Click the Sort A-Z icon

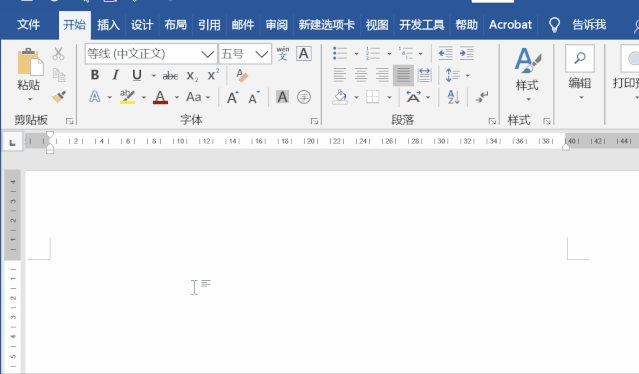coord(454,97)
